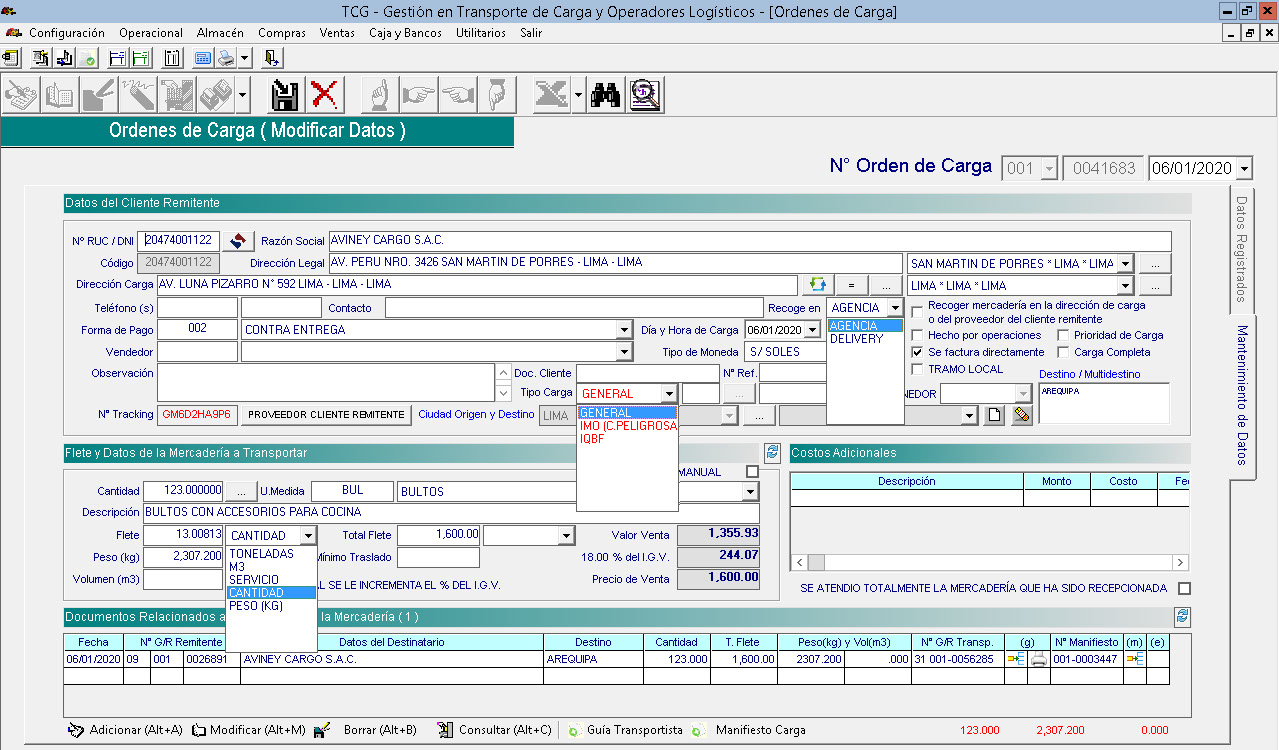Click the magnifier preview icon in toolbar

point(646,95)
